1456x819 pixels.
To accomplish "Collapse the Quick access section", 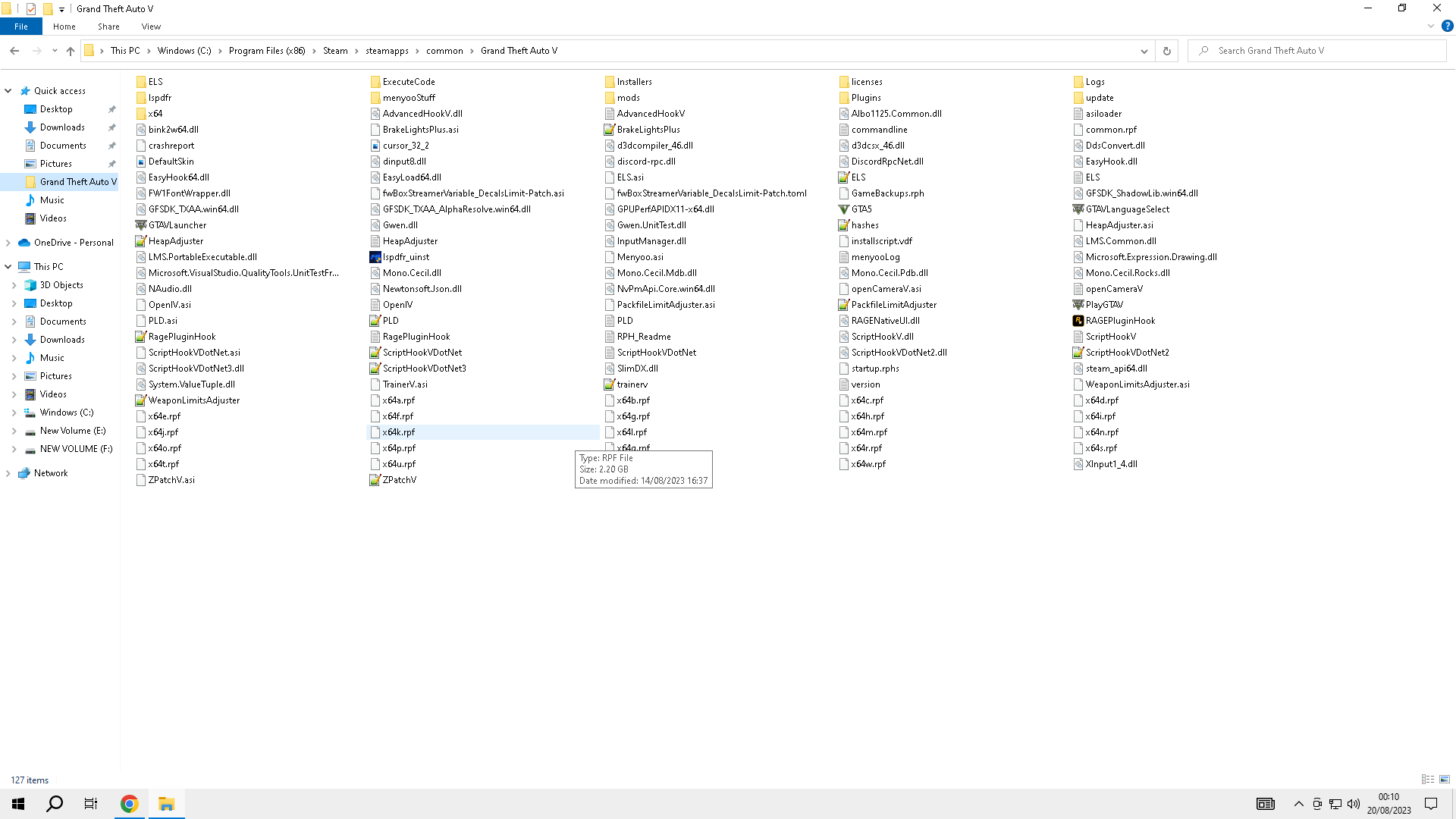I will [8, 90].
